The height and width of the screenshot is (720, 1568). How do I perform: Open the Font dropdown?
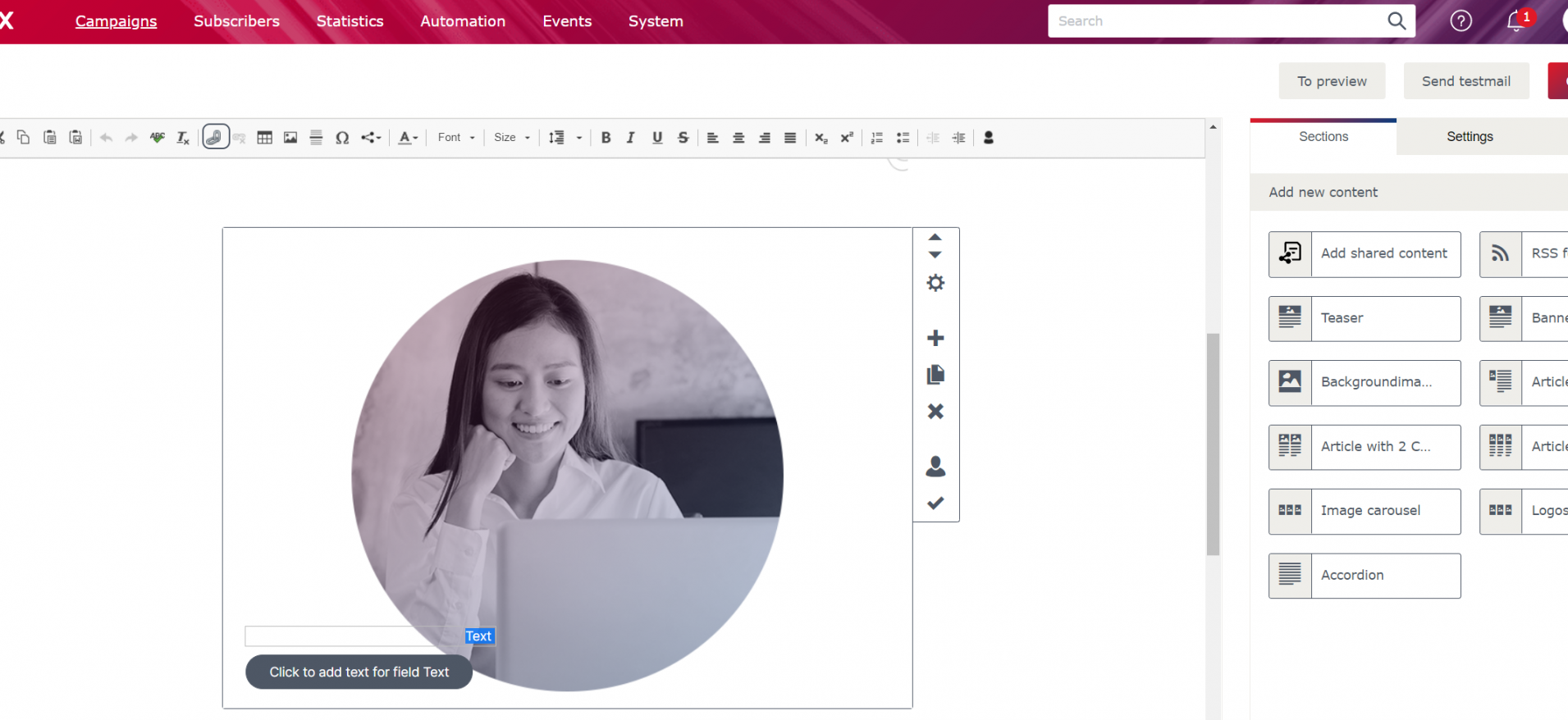click(x=456, y=138)
